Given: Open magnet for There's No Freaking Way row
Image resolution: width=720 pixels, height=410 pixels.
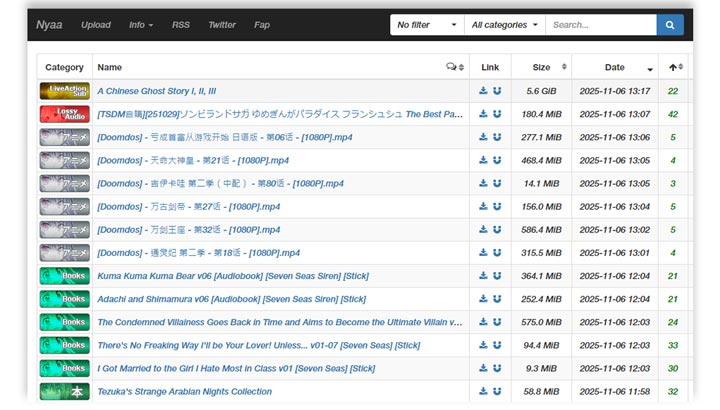Looking at the screenshot, I should (x=497, y=345).
